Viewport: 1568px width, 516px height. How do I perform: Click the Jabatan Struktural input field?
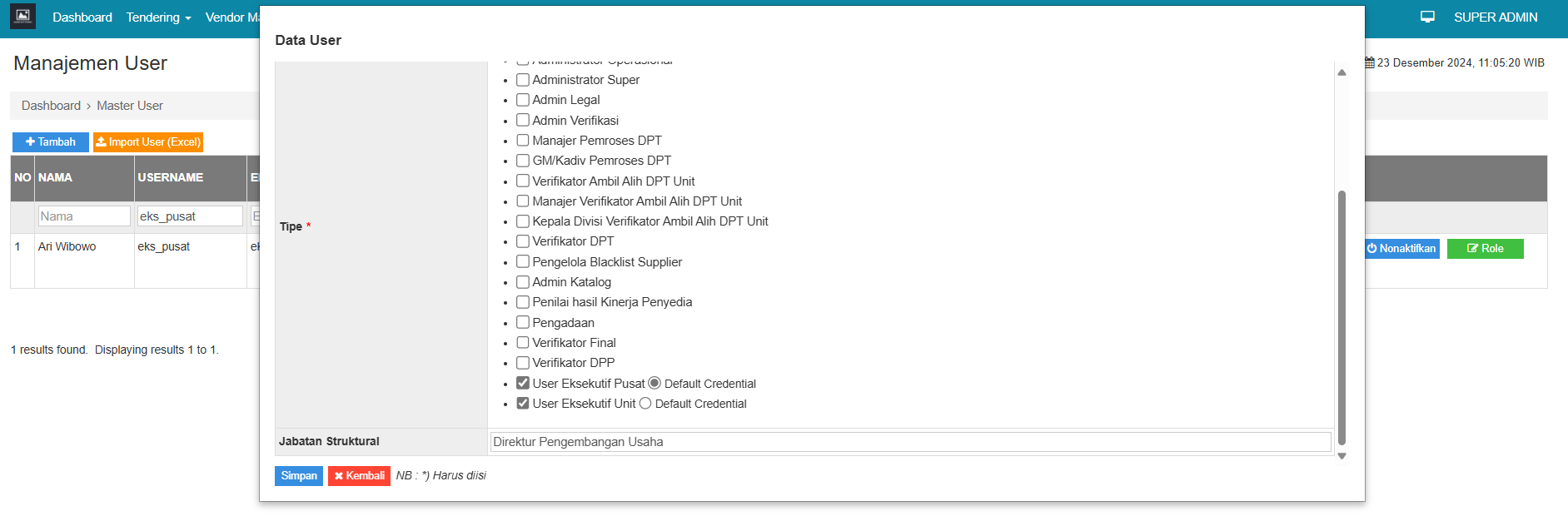910,442
